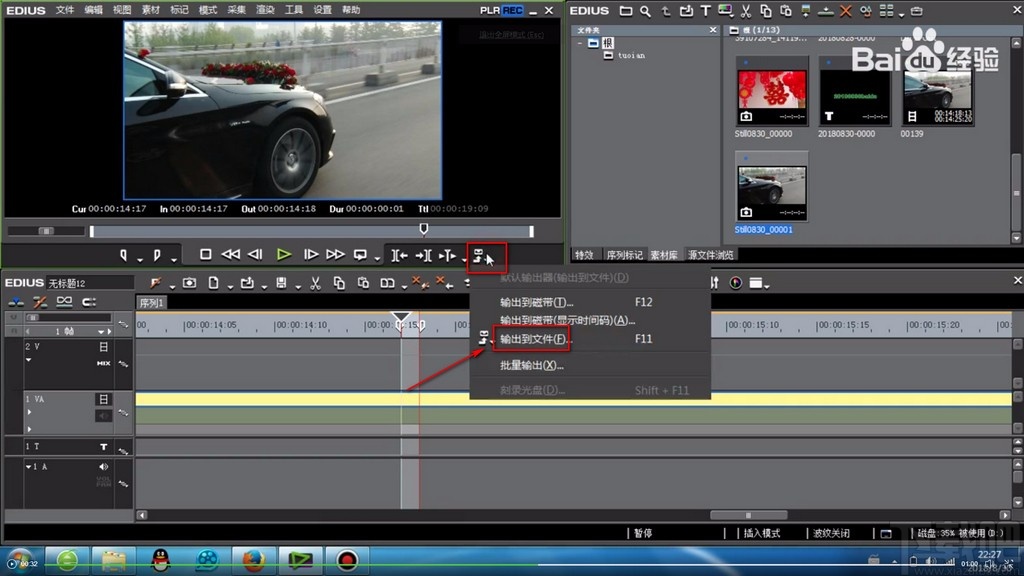This screenshot has height=576, width=1024.
Task: Stop playback in the player
Action: tap(205, 254)
